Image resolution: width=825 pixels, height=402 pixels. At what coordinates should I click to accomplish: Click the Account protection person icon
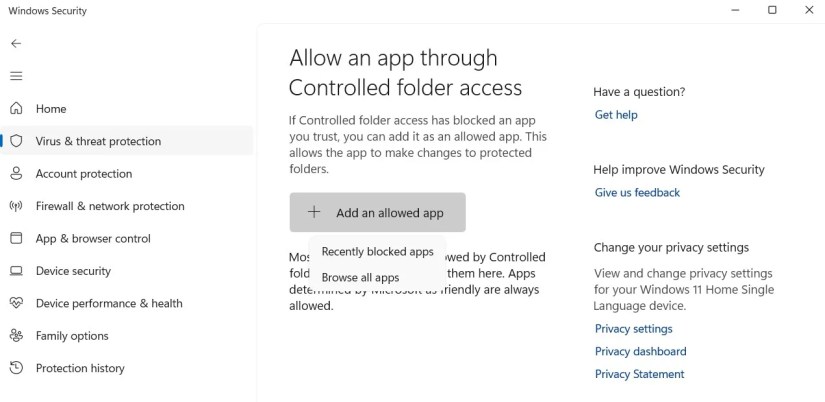(16, 174)
